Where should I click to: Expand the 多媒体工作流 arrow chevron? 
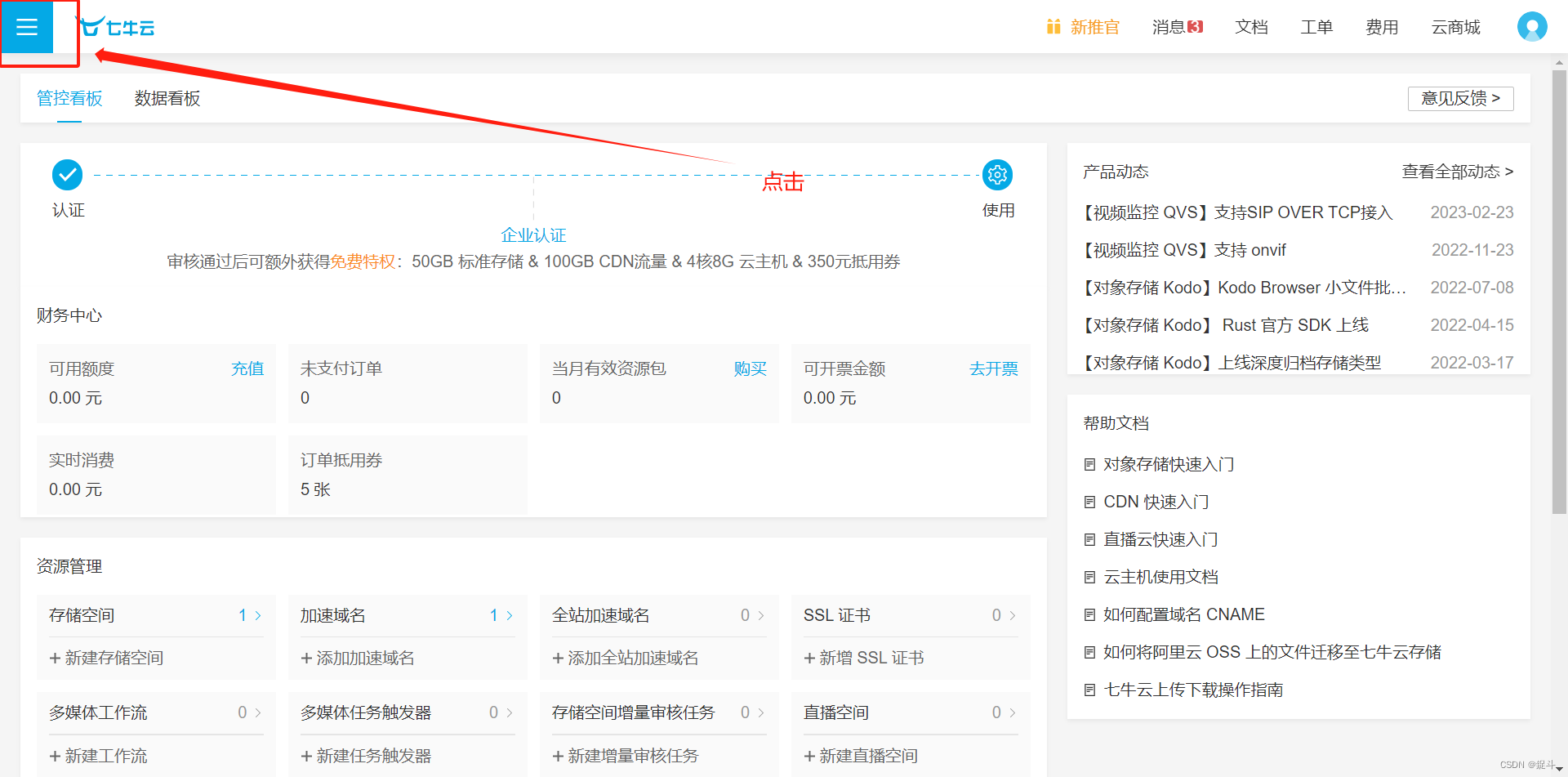258,712
